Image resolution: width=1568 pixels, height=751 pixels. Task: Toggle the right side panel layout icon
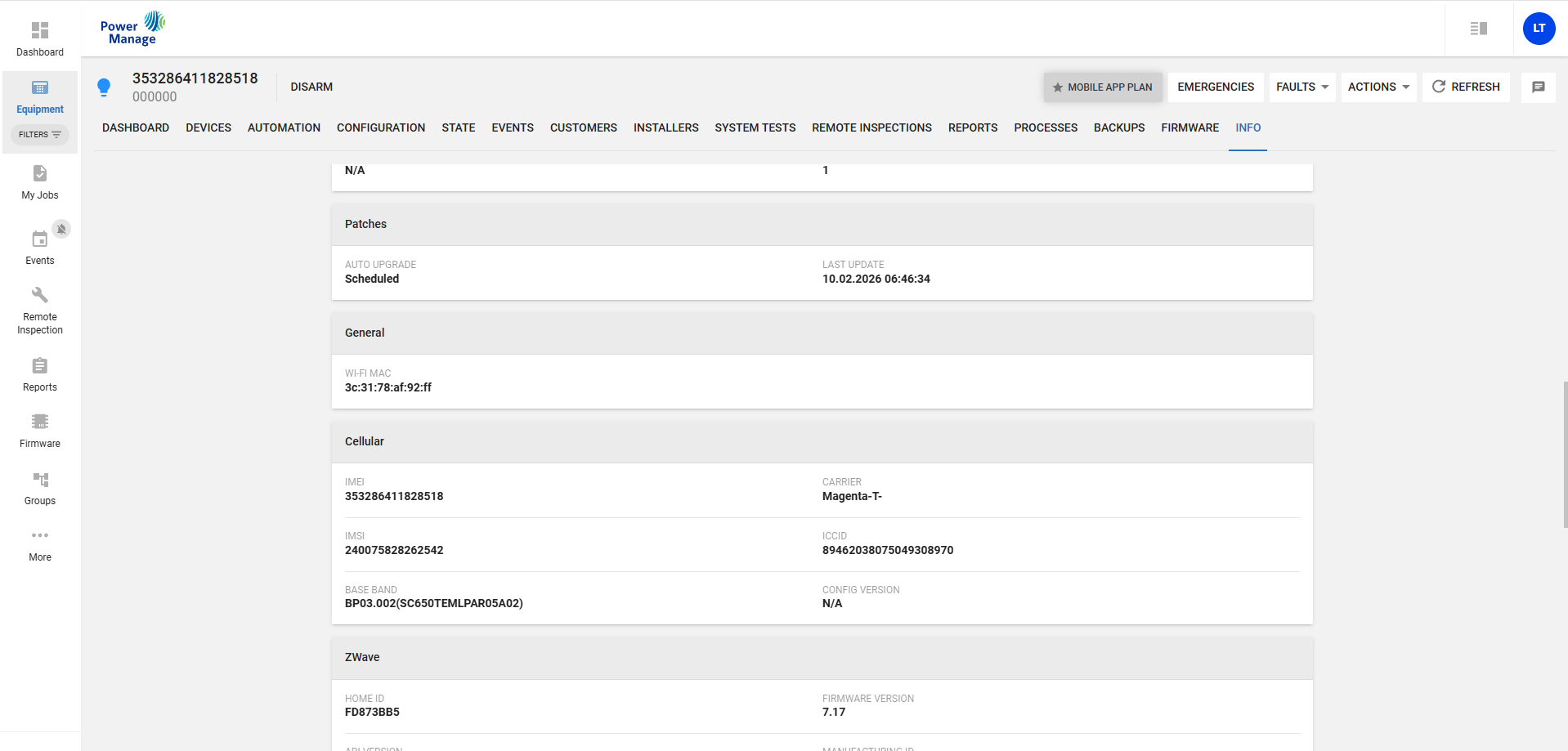coord(1478,29)
